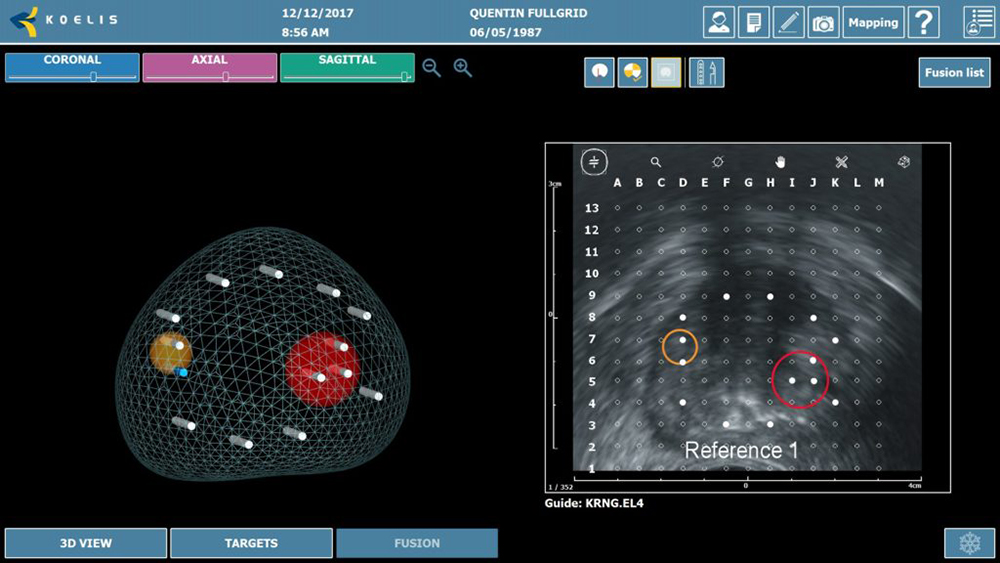Image resolution: width=1000 pixels, height=563 pixels.
Task: Open the patient list icon
Action: 979,22
